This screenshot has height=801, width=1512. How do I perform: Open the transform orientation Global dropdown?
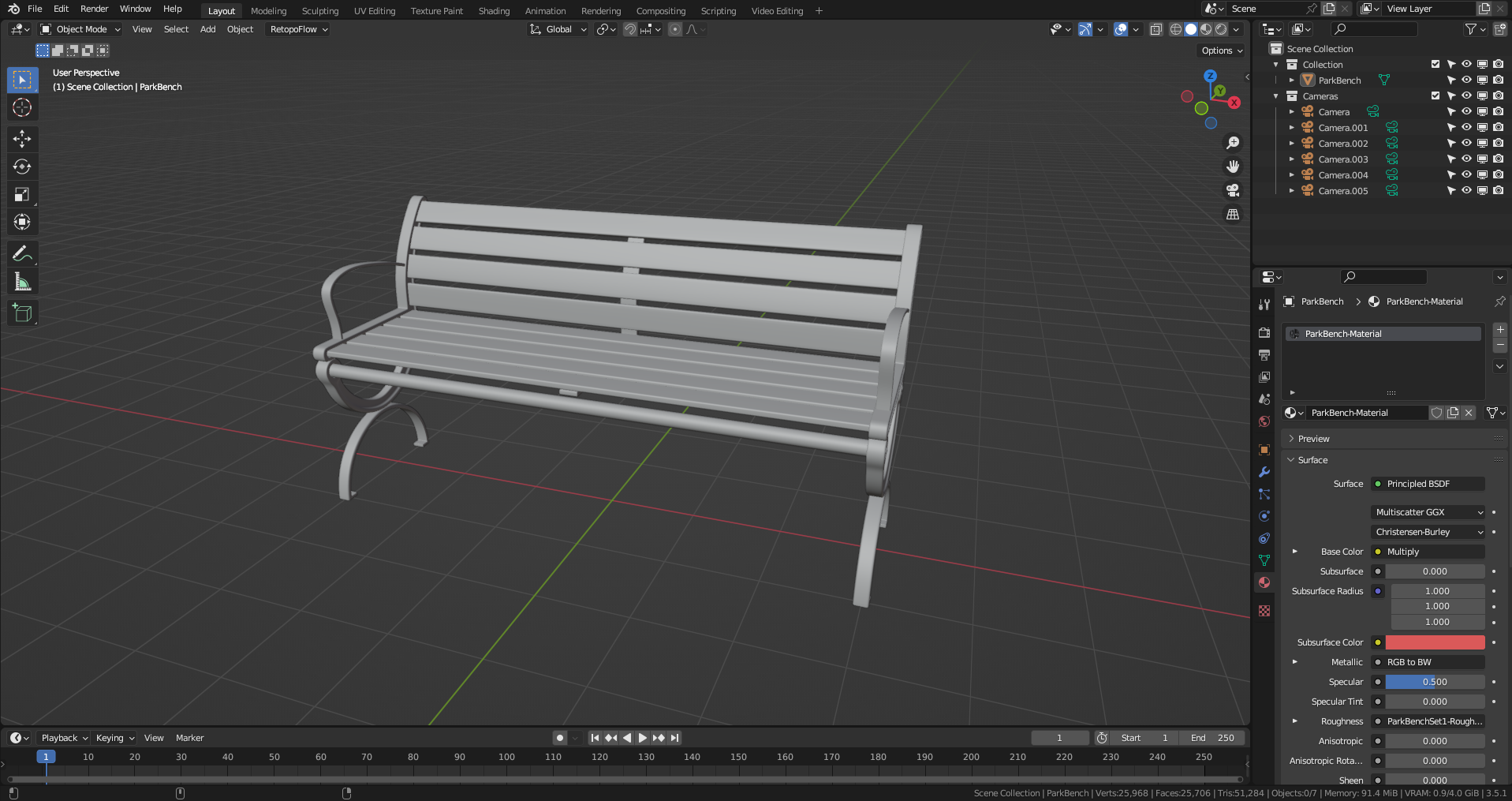(558, 29)
